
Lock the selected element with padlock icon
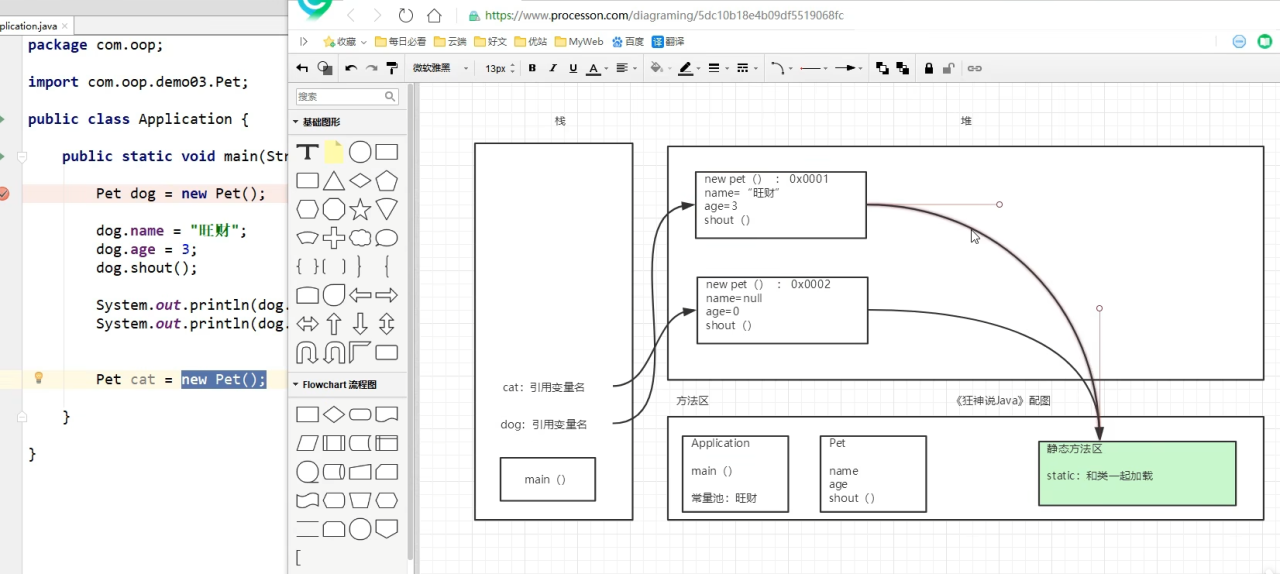pos(929,68)
